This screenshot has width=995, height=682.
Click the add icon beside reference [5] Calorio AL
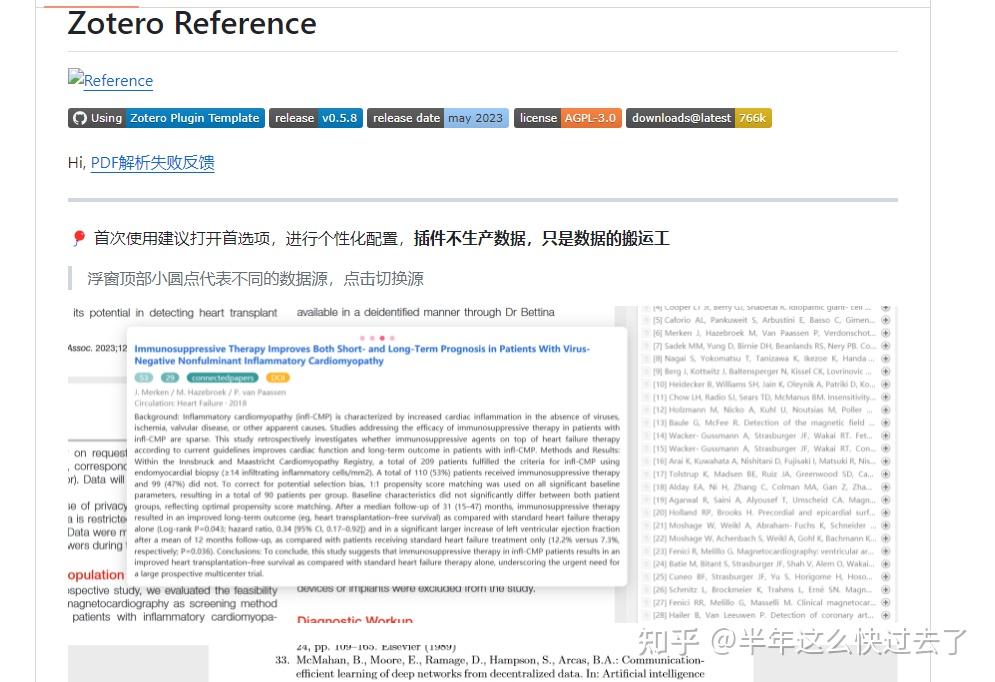point(886,320)
